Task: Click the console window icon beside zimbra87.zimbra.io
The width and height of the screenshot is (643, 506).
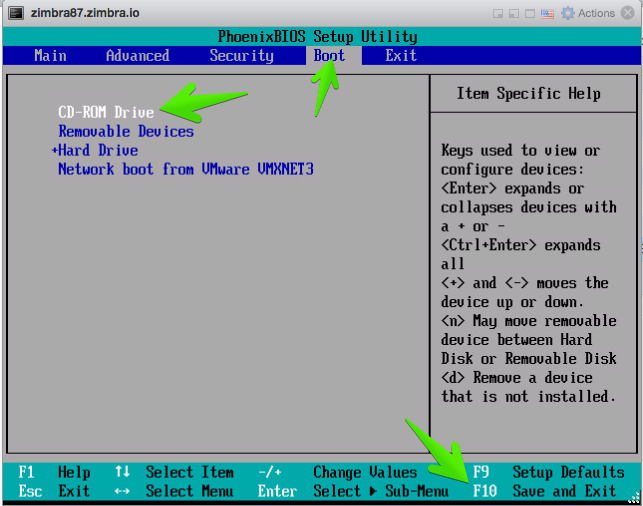Action: coord(16,13)
